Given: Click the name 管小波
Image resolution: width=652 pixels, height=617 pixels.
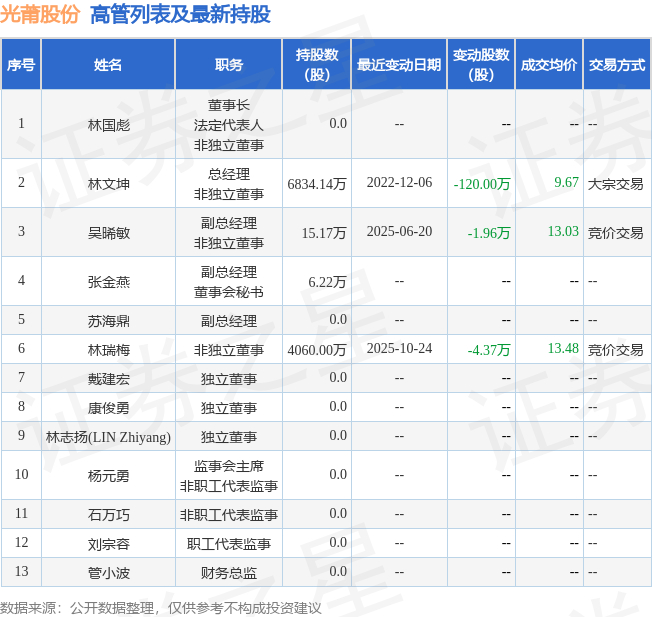Looking at the screenshot, I should pyautogui.click(x=109, y=573).
